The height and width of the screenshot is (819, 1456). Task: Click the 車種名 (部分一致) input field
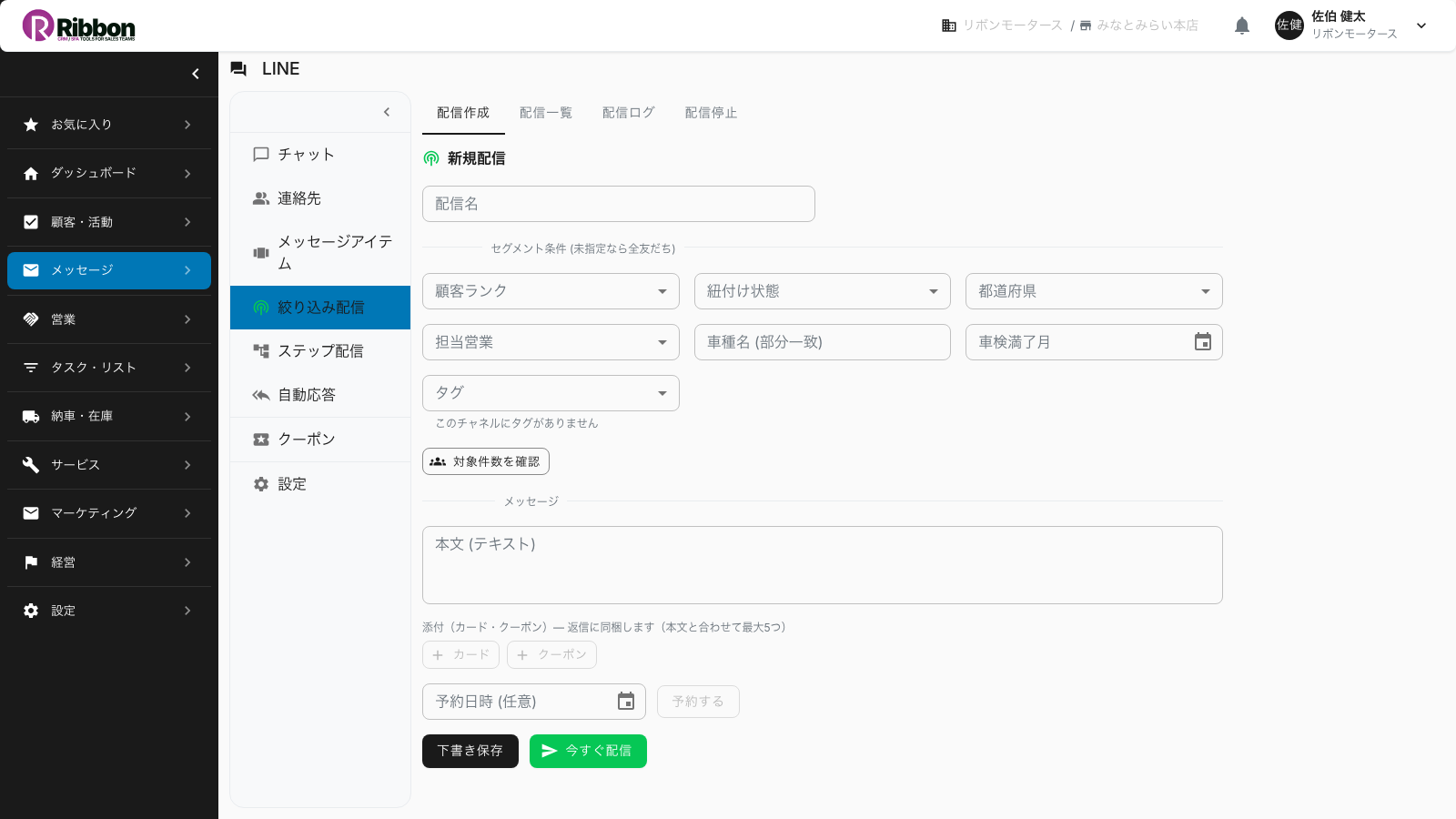[x=823, y=342]
